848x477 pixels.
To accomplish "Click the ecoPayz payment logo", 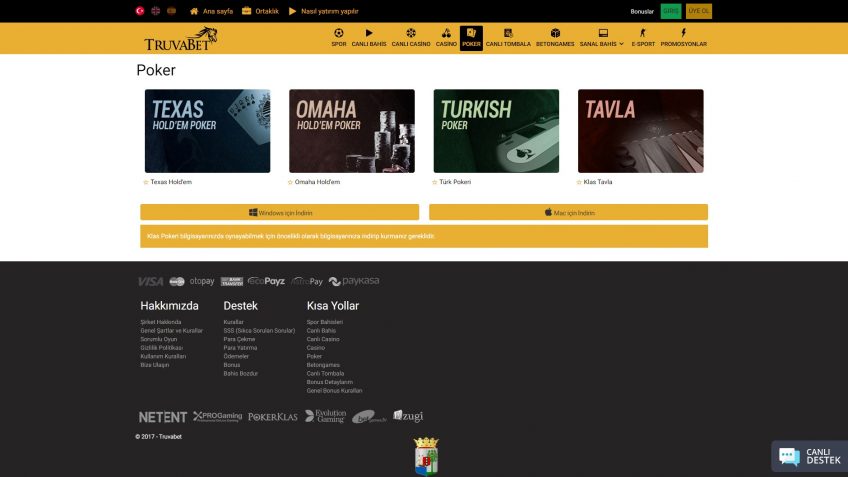I will click(266, 281).
